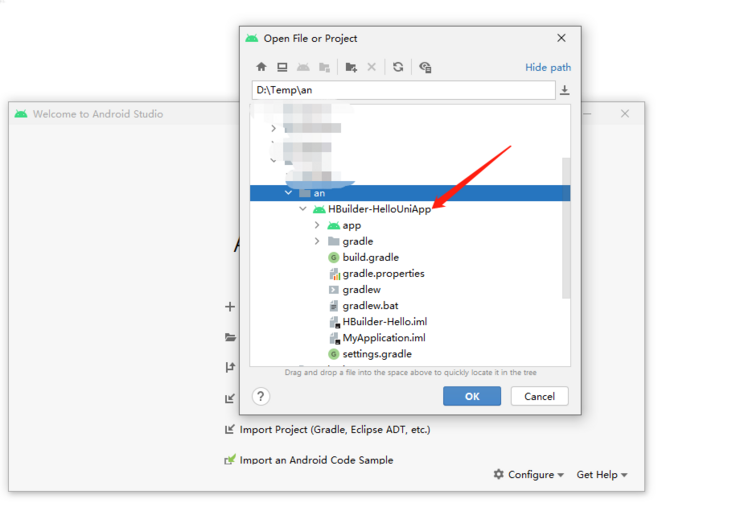Click the gradle folder icon

333,241
